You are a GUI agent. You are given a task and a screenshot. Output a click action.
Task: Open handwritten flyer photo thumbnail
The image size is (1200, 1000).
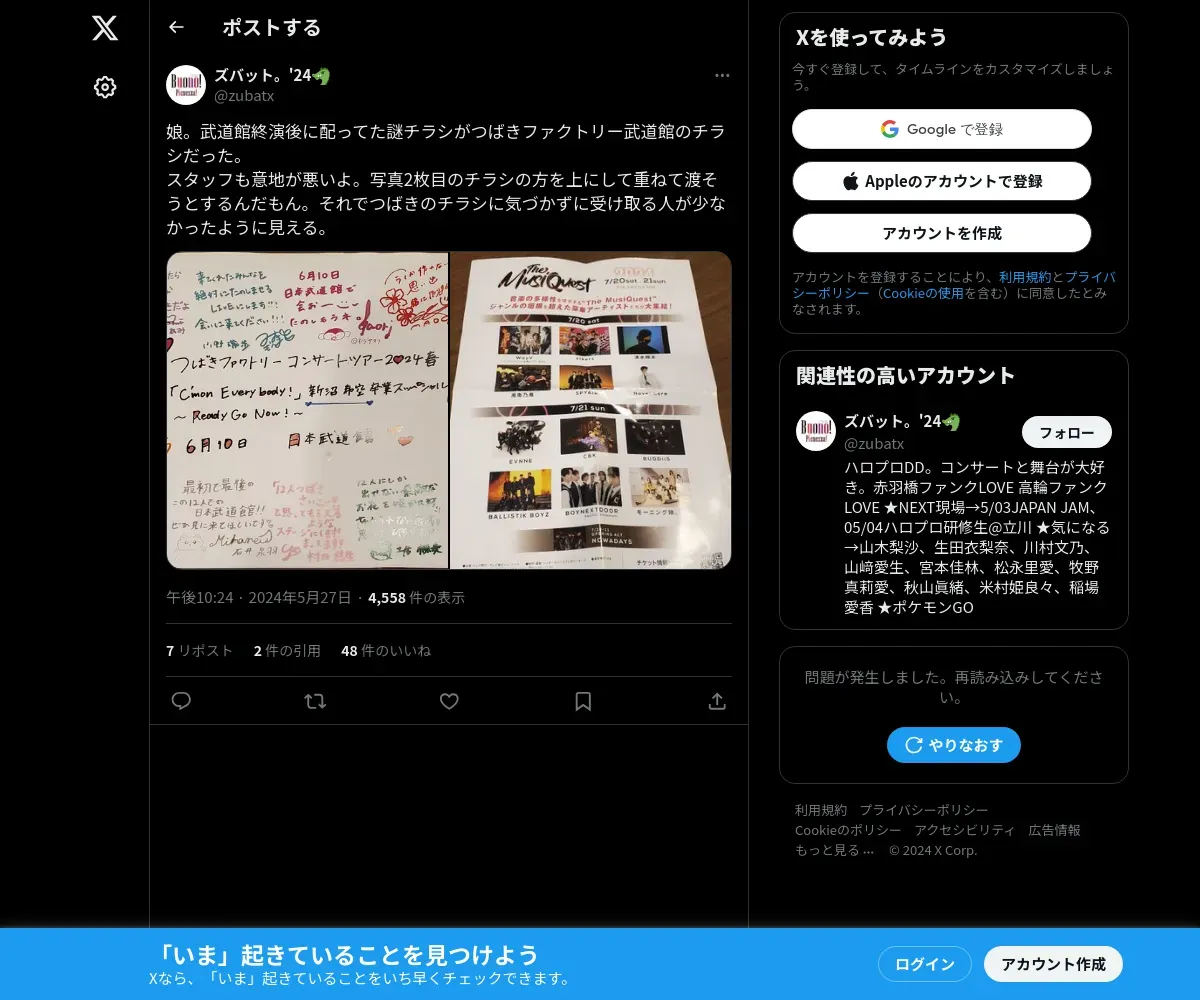tap(307, 410)
